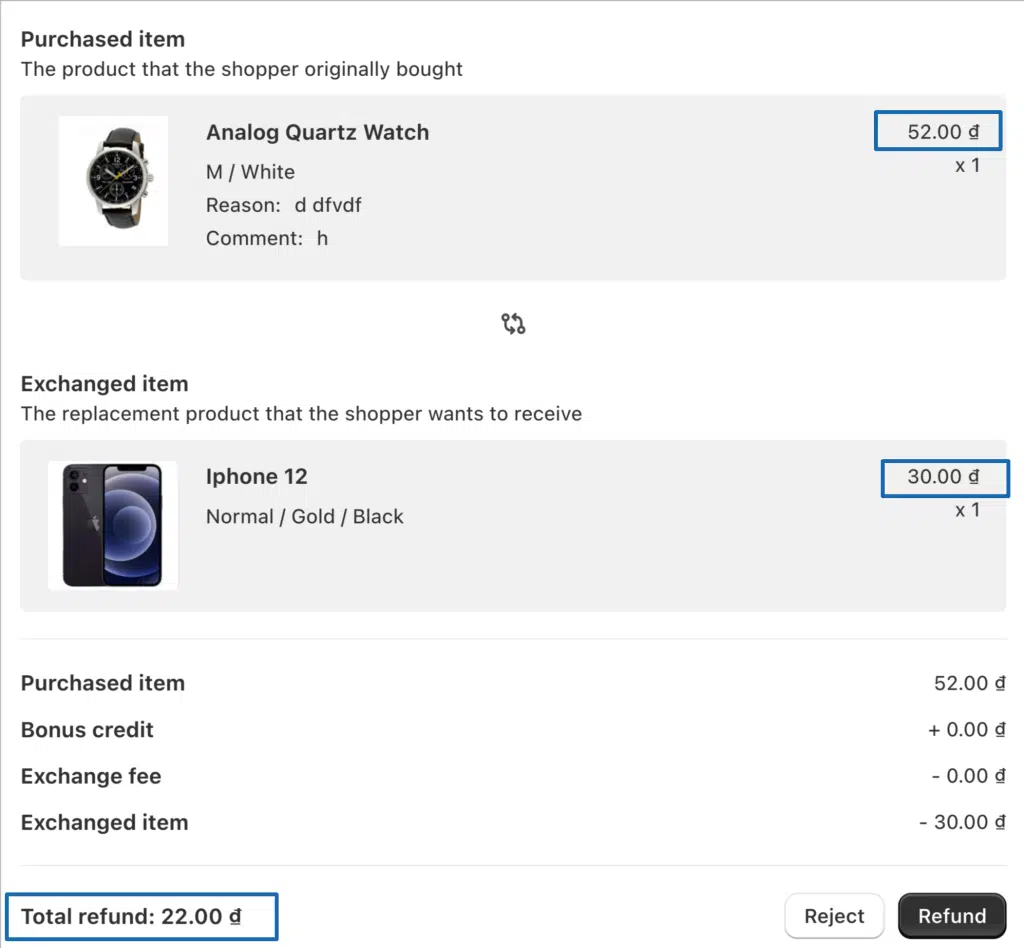Click the + 0.00 đ bonus credit amount
Viewport: 1024px width, 948px height.
point(965,730)
